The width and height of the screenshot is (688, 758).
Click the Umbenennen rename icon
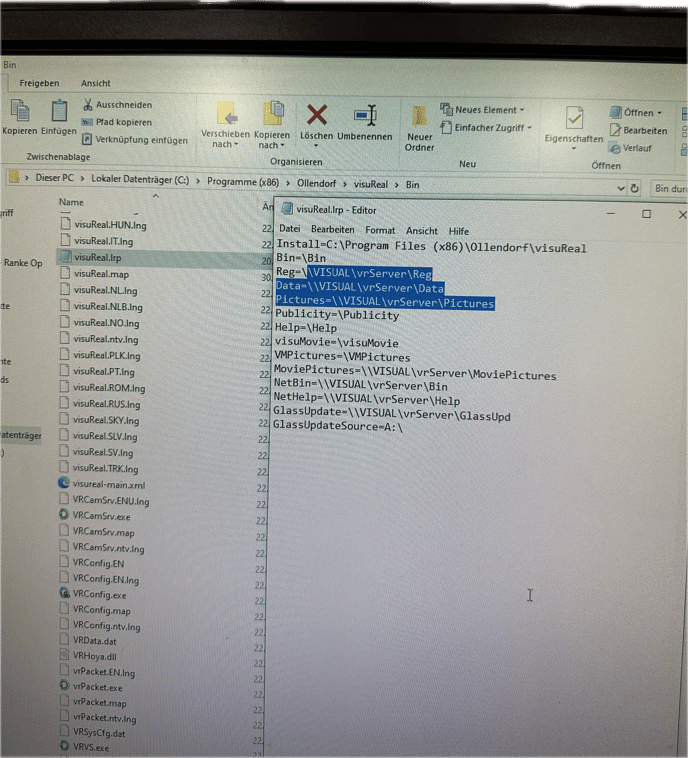365,115
